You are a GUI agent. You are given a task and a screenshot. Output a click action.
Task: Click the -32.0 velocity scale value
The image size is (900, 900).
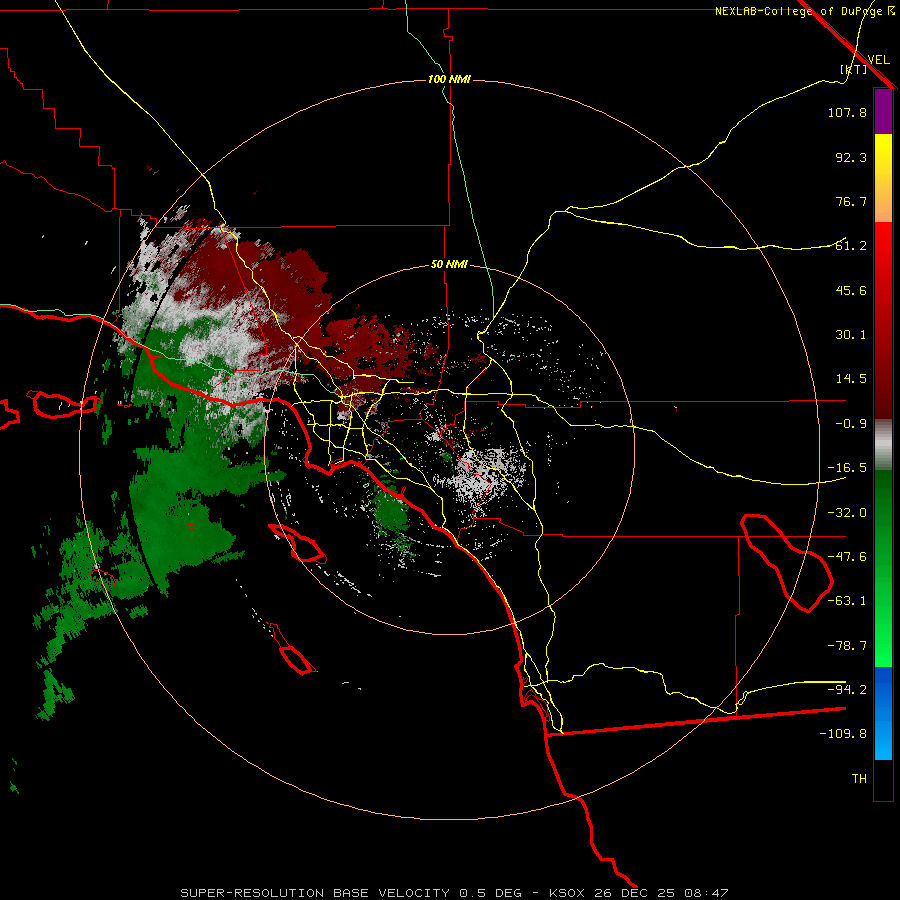point(847,513)
